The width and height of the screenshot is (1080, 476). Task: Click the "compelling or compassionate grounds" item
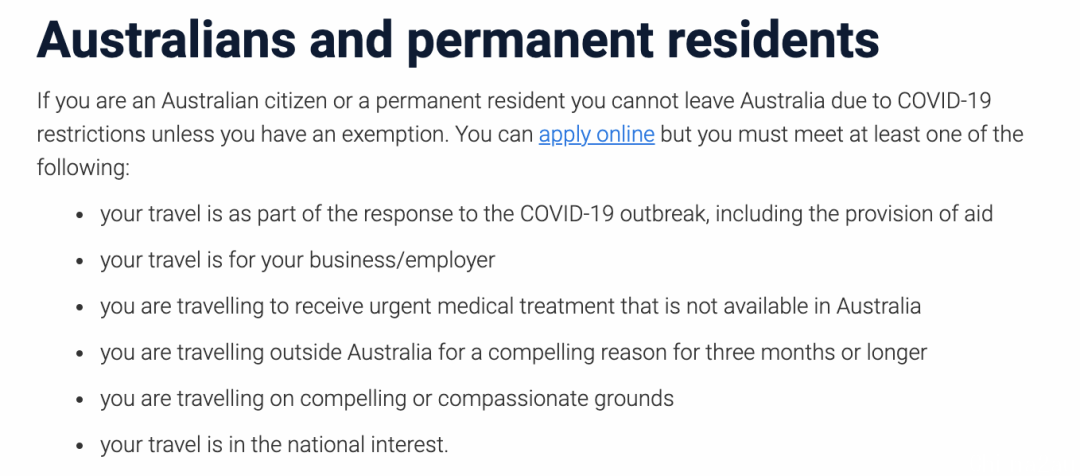coord(387,399)
